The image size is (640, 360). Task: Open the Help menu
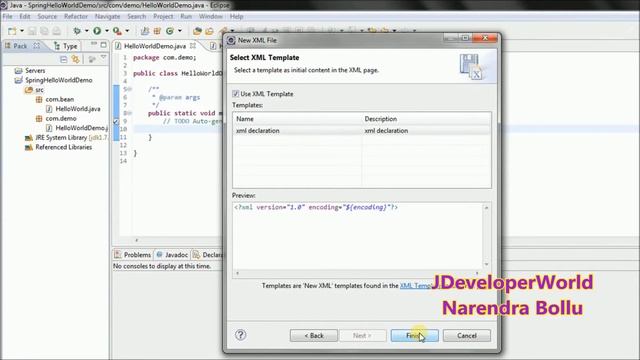tap(236, 17)
